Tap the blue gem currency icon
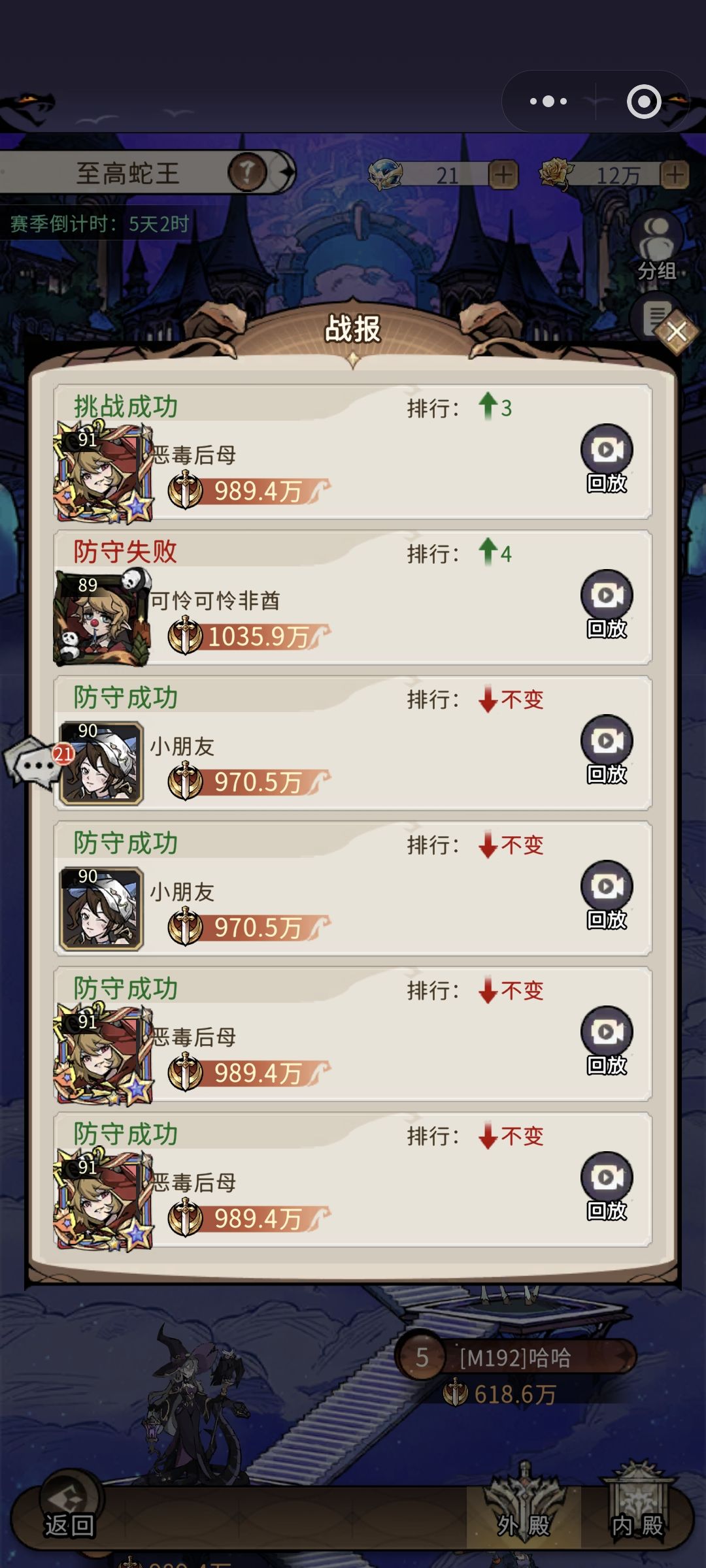This screenshot has width=706, height=1568. tap(386, 174)
